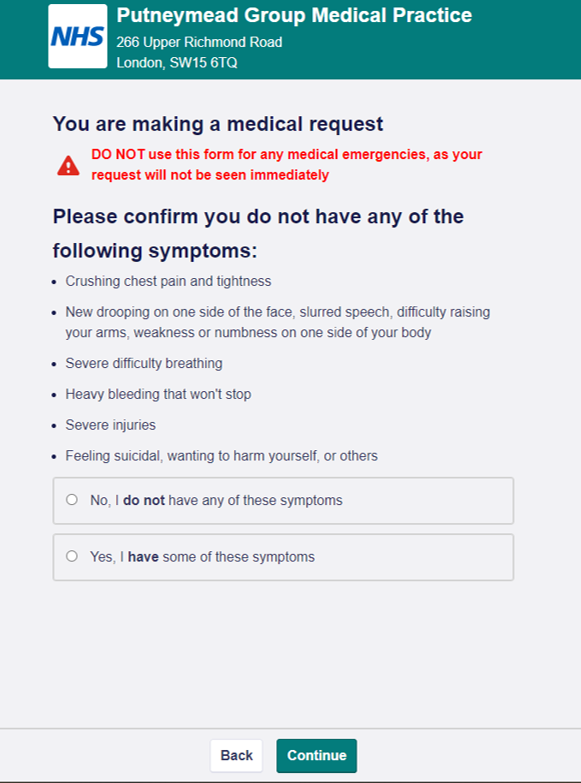The width and height of the screenshot is (581, 783).
Task: Click the Continue button
Action: (x=317, y=756)
